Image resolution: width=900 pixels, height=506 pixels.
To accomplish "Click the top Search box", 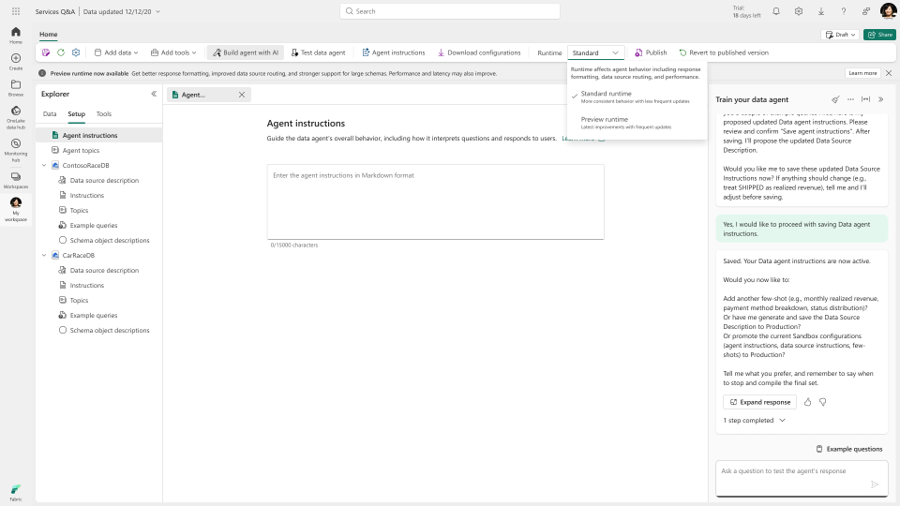I will tap(450, 11).
